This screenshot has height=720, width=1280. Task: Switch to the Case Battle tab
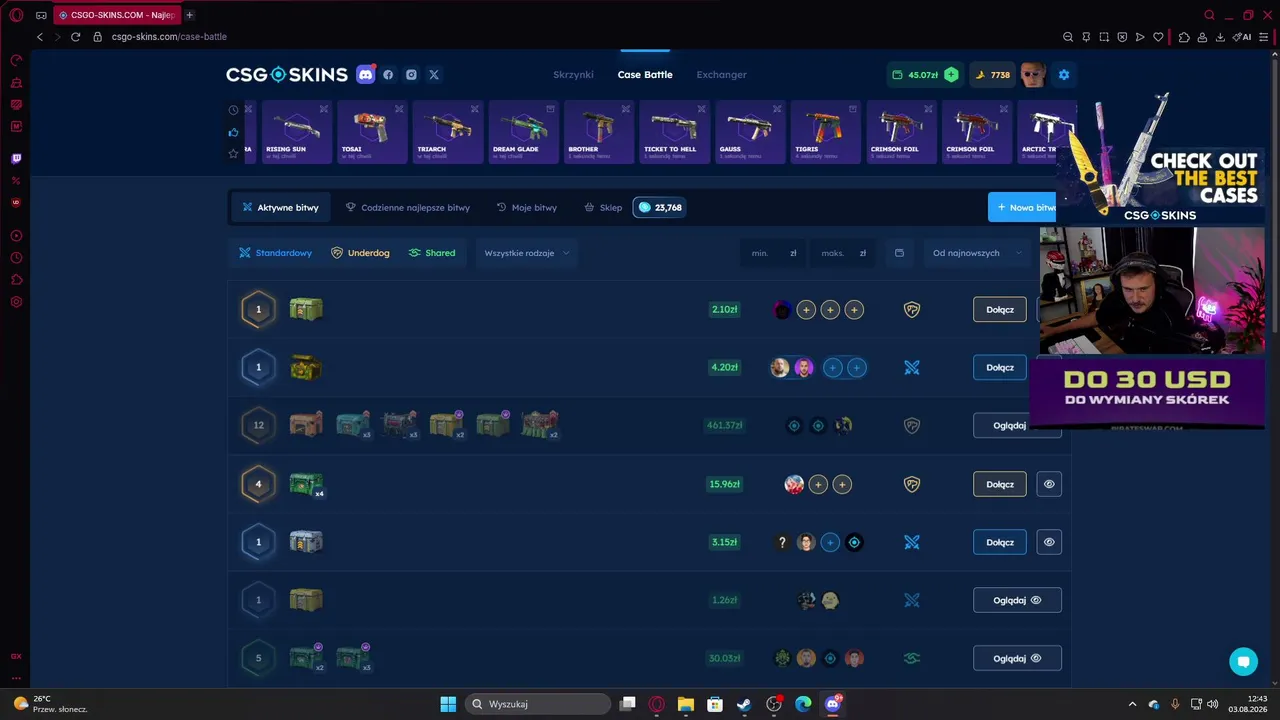645,75
